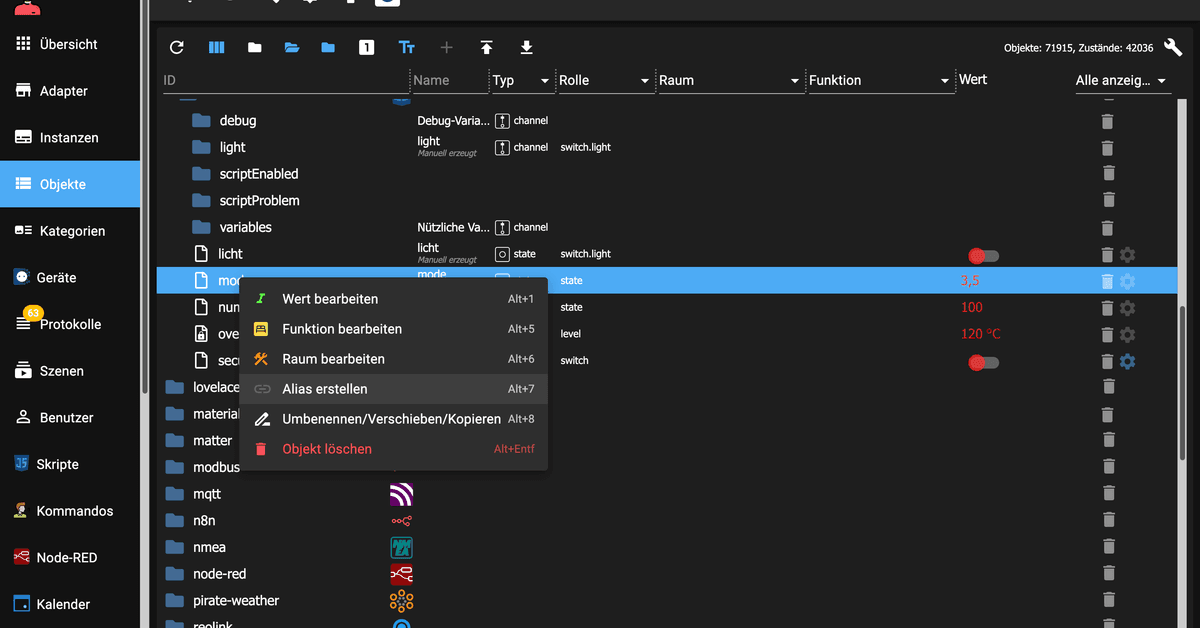Screen dimensions: 1200x628
Task: Click Objekt löschen in context menu
Action: [x=327, y=449]
